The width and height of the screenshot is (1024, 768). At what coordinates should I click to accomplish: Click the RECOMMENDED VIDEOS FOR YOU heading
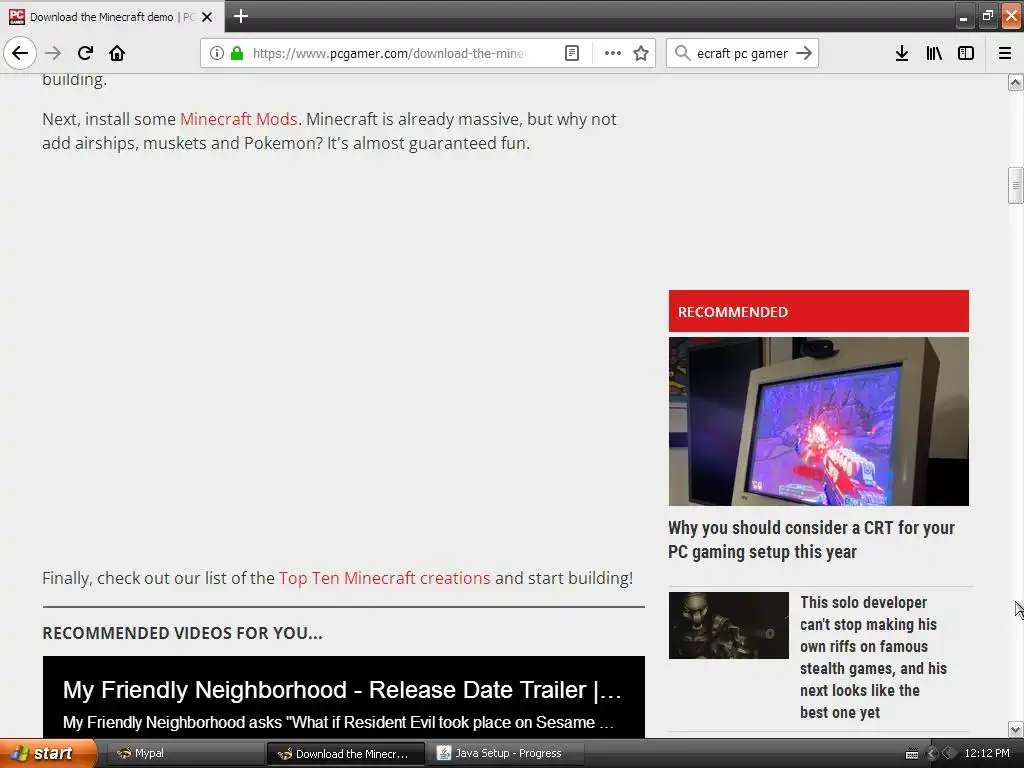(182, 633)
